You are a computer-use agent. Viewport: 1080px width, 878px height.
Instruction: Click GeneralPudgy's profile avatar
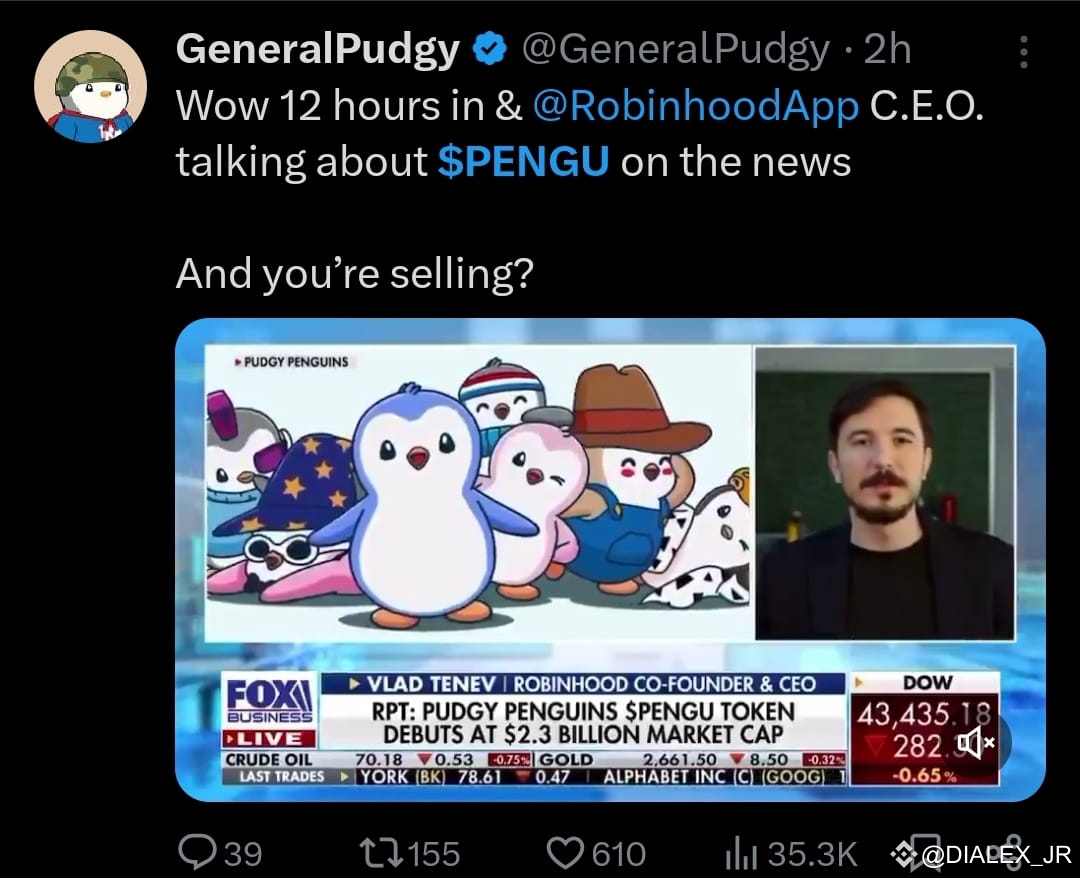(x=90, y=75)
